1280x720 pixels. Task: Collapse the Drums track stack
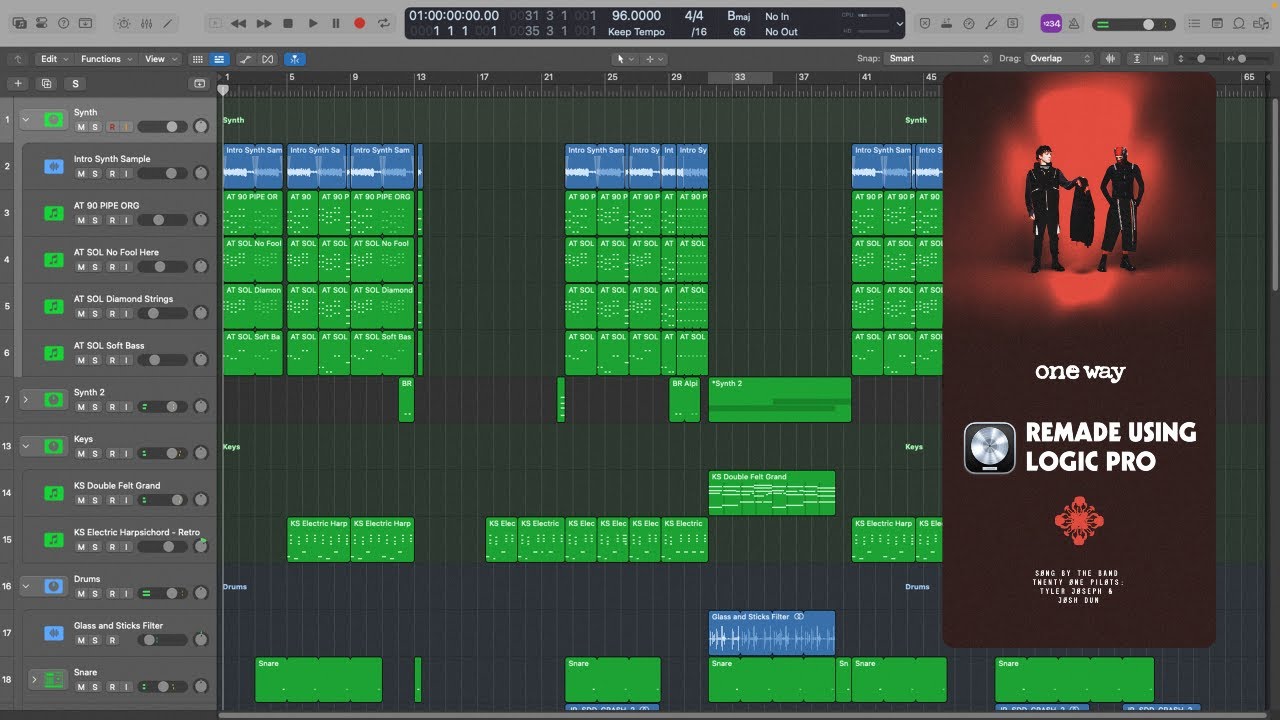pos(27,586)
